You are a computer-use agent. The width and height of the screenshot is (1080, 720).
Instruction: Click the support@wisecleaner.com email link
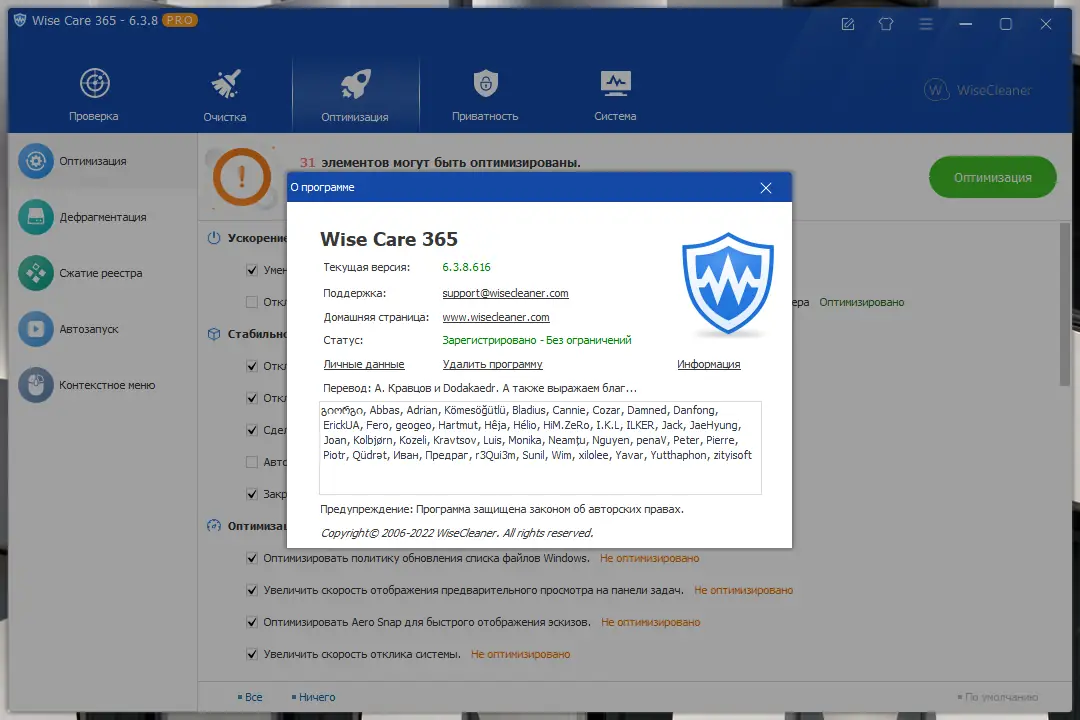pos(506,293)
